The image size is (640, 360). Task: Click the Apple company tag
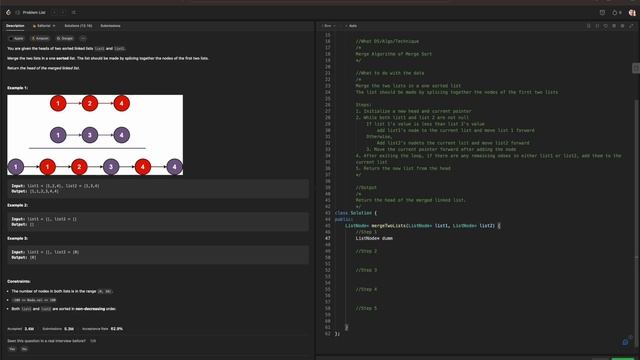17,38
